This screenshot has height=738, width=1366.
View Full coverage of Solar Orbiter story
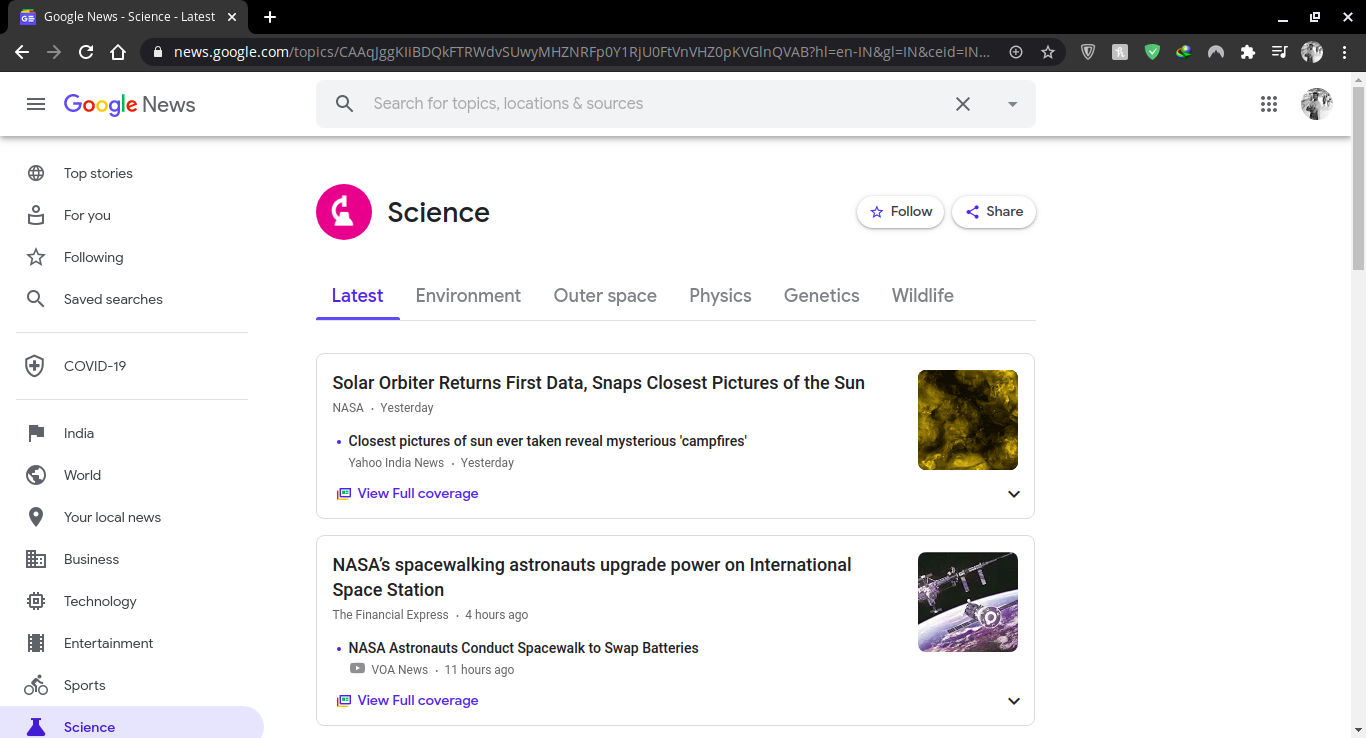click(x=407, y=493)
